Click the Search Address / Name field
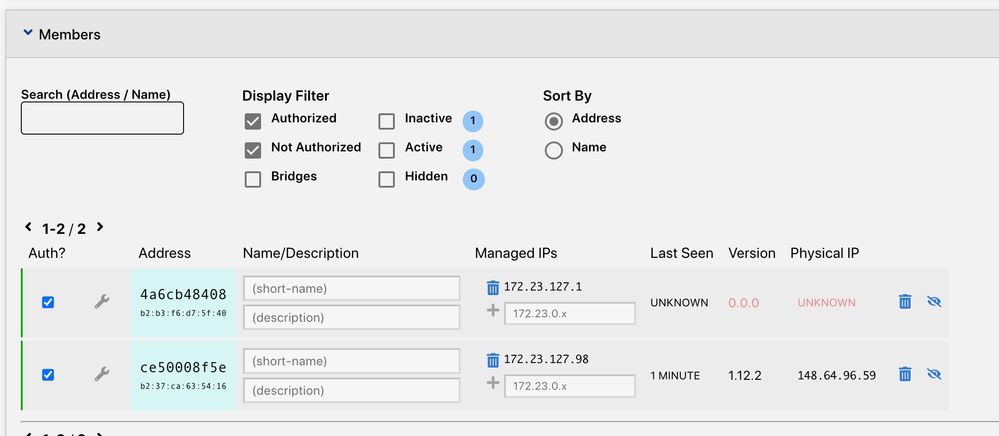Image resolution: width=999 pixels, height=436 pixels. coord(102,118)
